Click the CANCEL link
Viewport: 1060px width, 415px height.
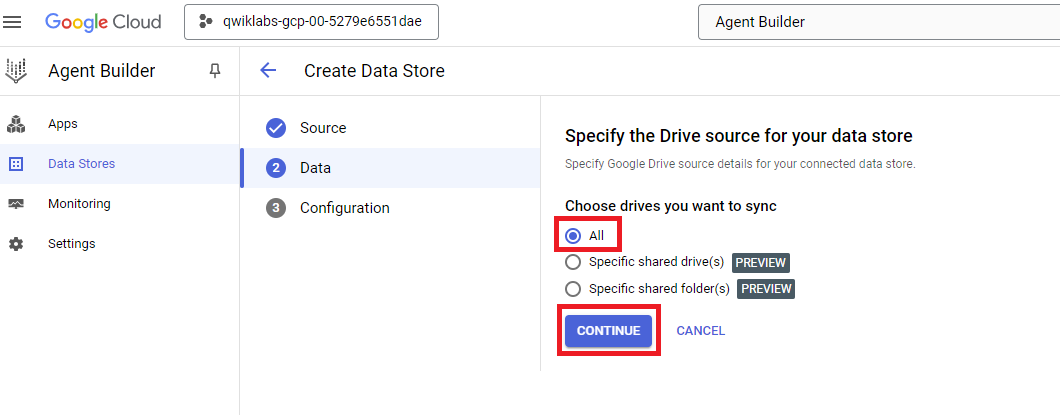700,331
